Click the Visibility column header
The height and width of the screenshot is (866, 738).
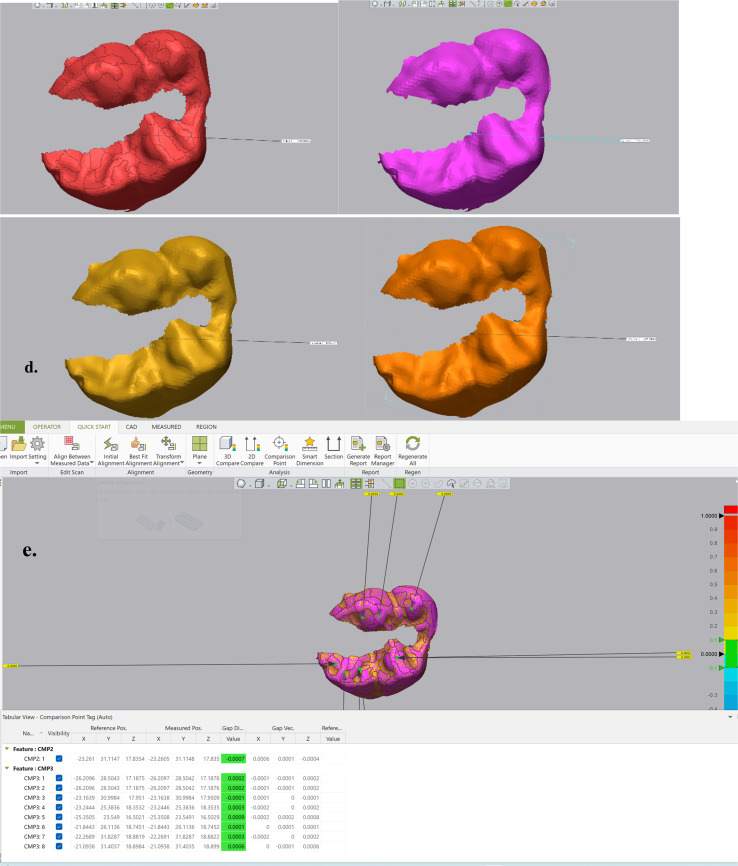click(59, 733)
